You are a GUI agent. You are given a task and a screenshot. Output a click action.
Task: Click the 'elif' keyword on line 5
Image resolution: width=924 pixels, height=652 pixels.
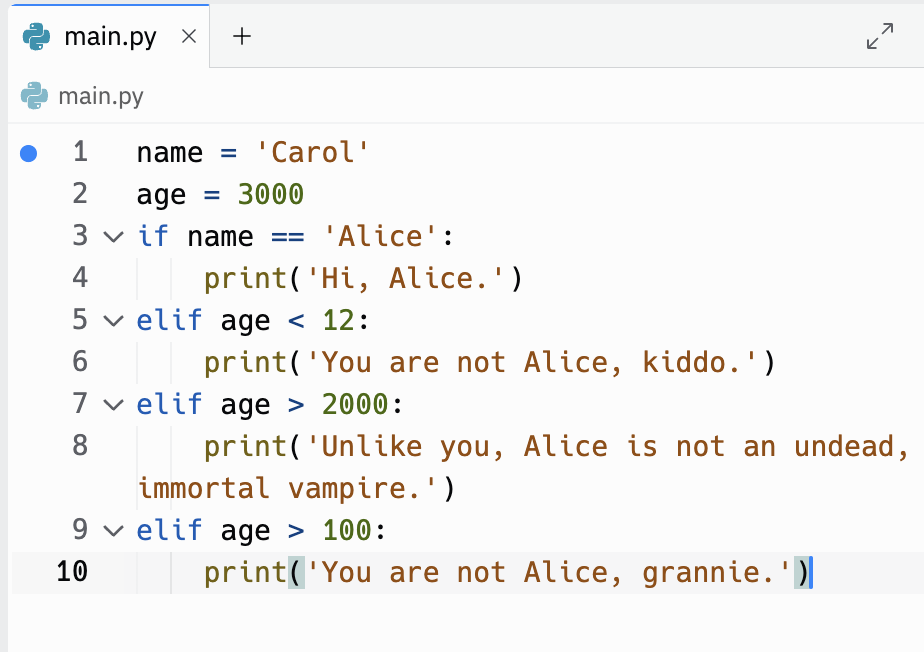point(170,321)
